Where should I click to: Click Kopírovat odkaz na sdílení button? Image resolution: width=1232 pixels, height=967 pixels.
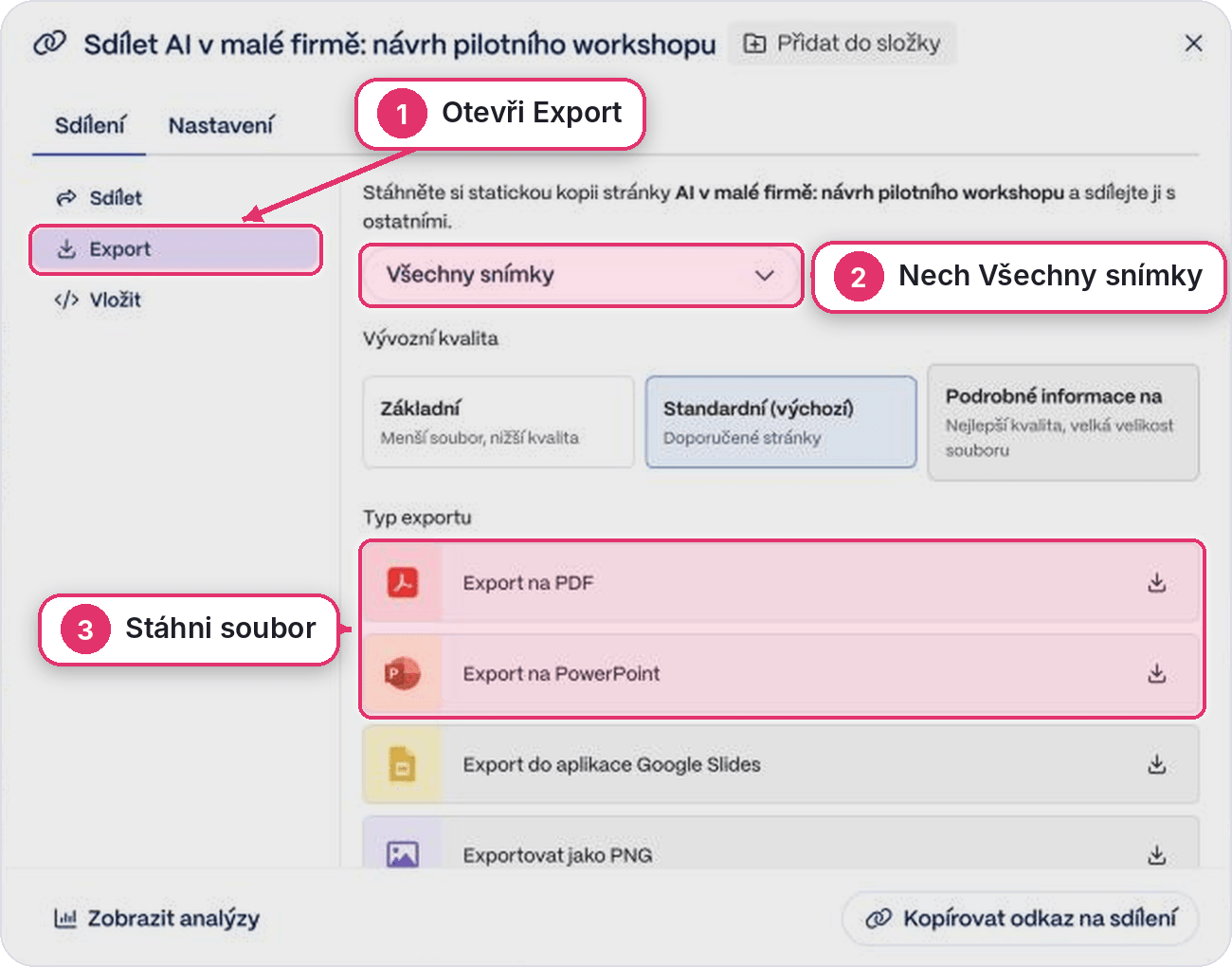(x=1021, y=919)
